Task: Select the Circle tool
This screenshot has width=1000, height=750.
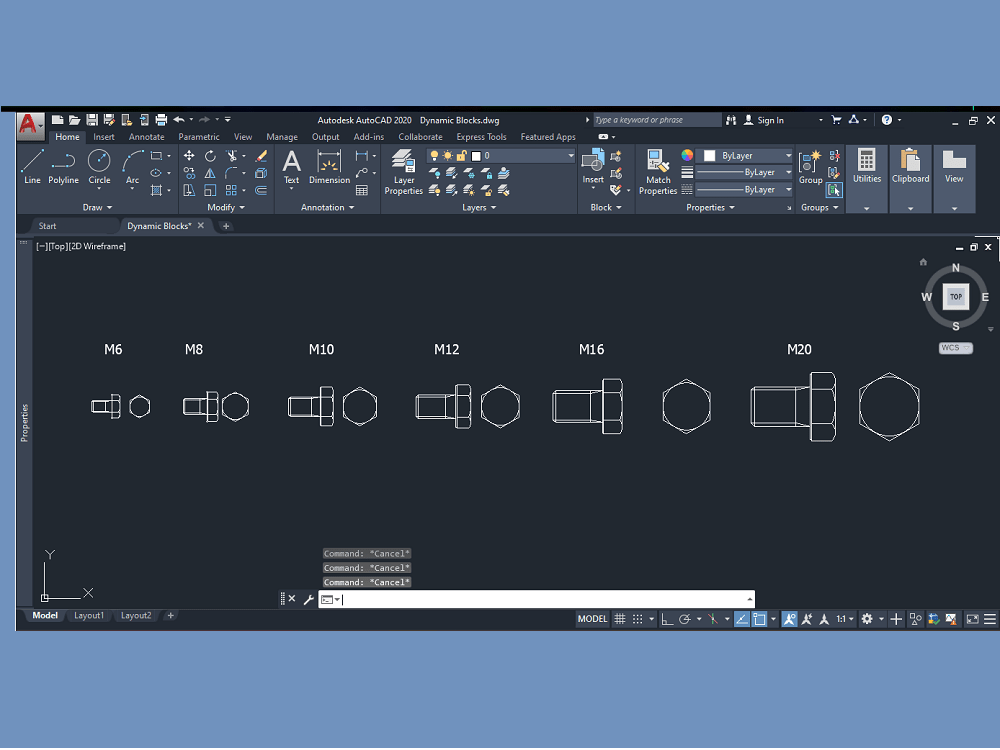Action: pyautogui.click(x=99, y=161)
